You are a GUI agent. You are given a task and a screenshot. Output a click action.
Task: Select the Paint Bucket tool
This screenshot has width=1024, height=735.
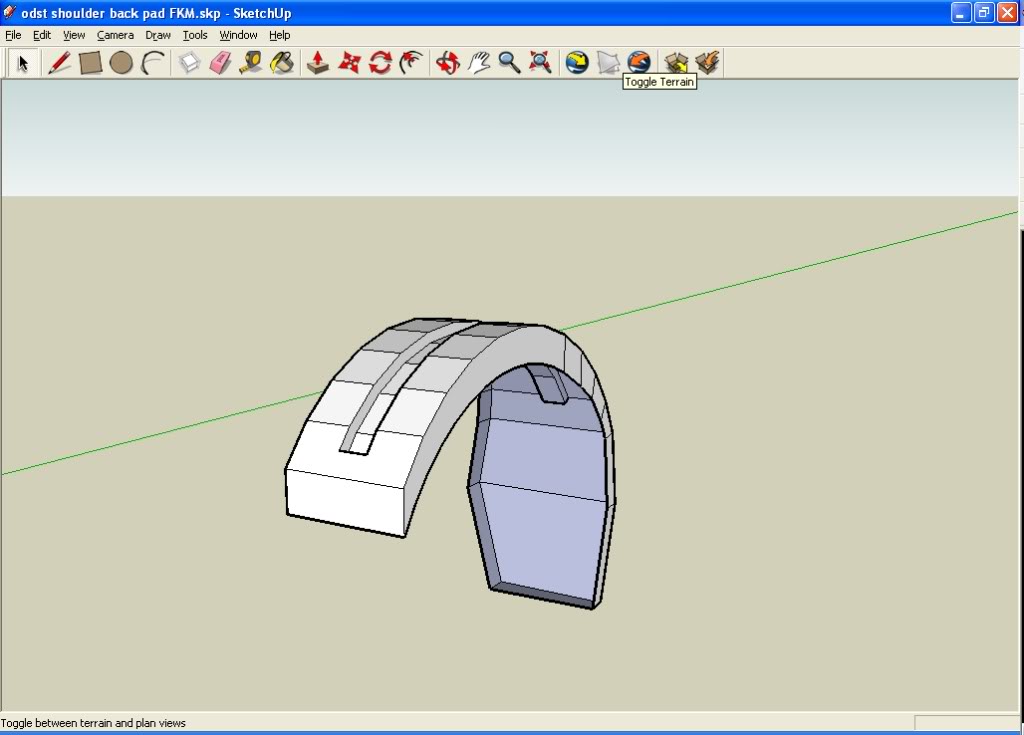[x=282, y=63]
